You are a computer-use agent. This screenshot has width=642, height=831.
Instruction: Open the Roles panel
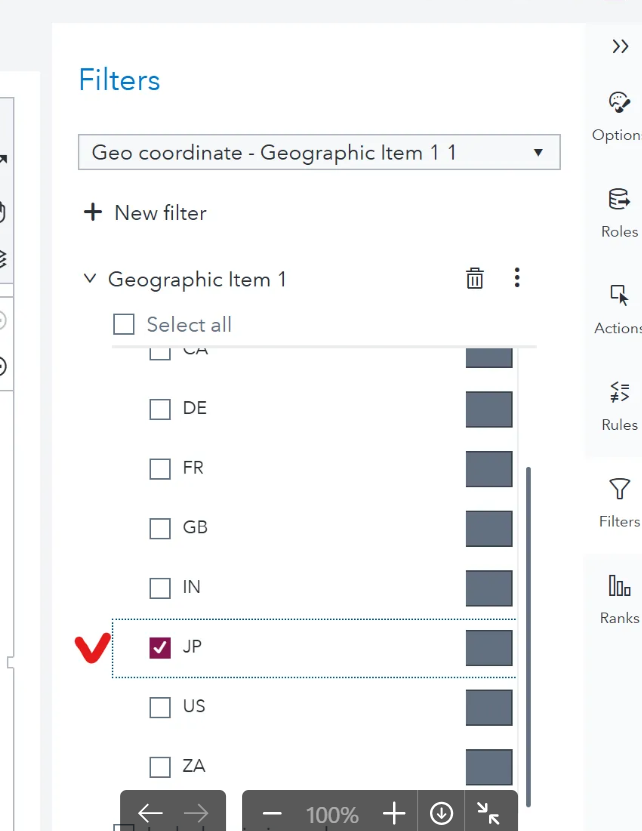click(619, 199)
